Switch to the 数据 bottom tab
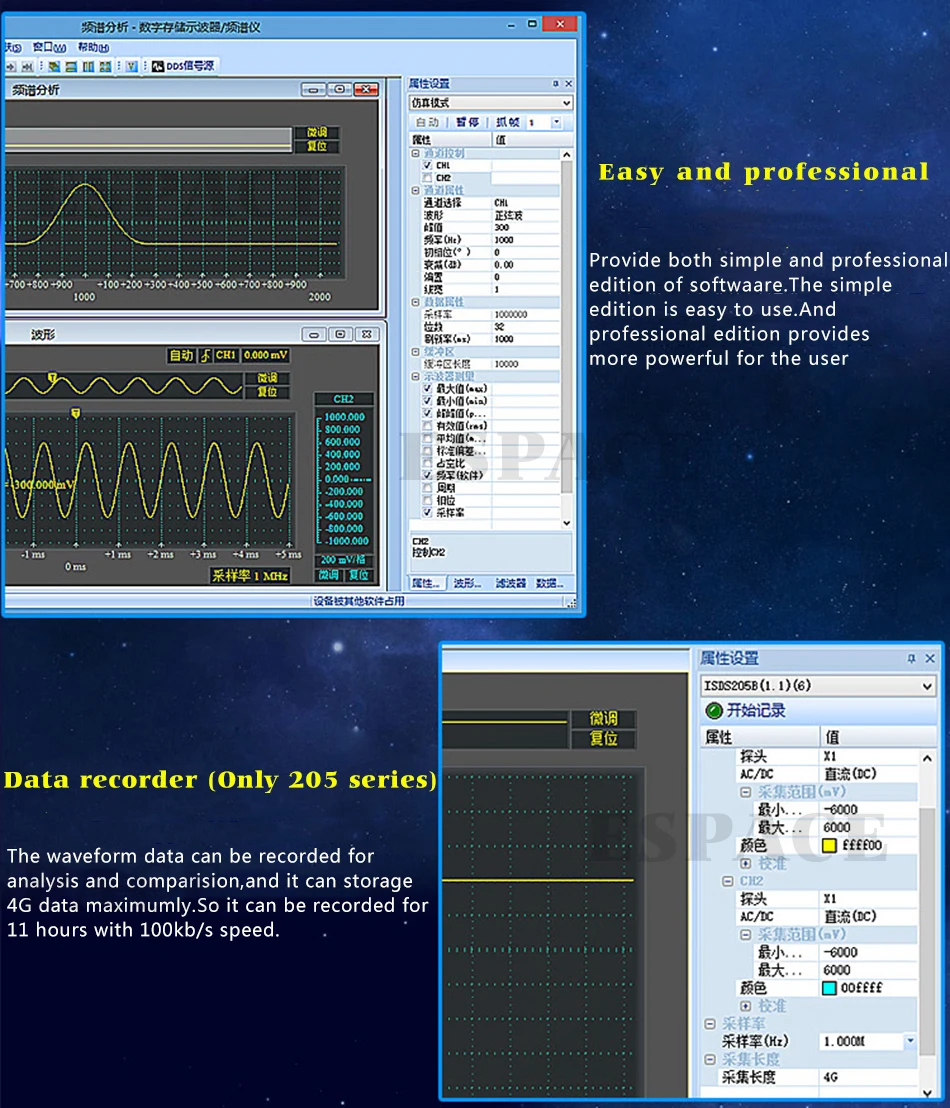The width and height of the screenshot is (950, 1108). (550, 583)
